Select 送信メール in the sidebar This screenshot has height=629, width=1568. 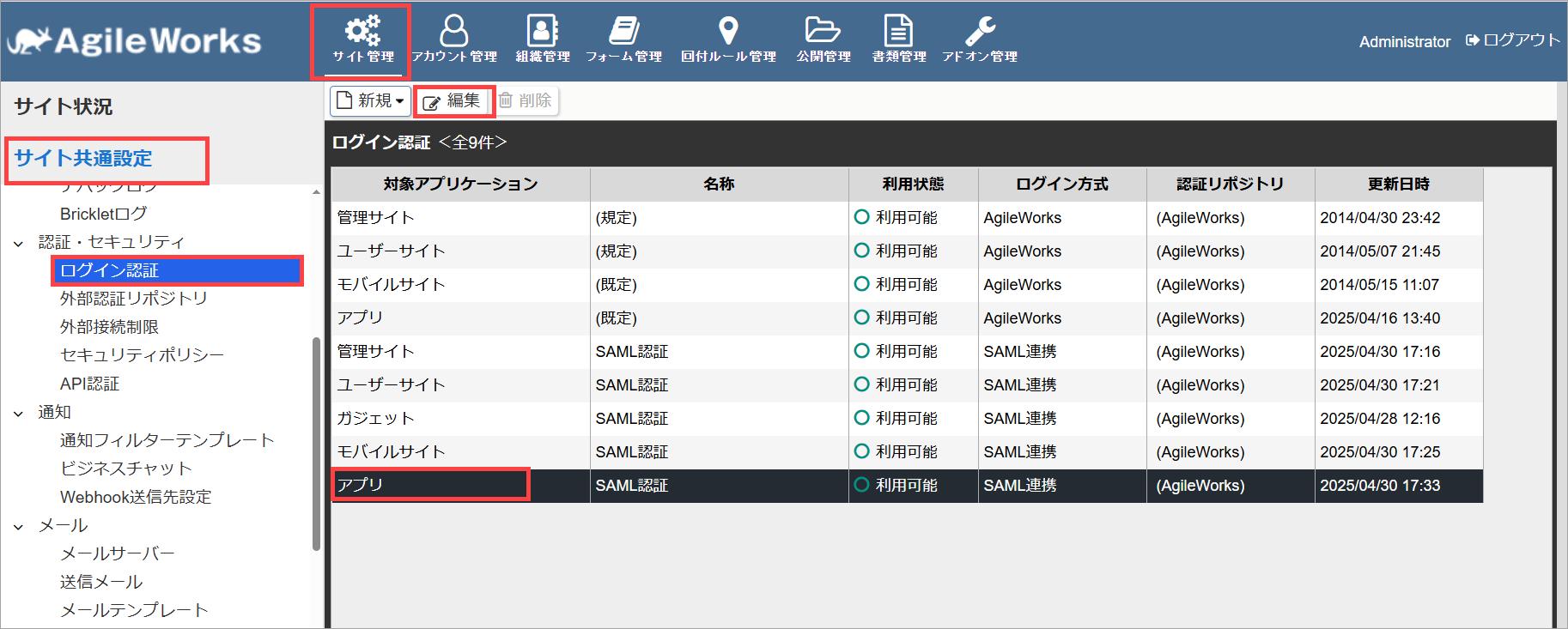pyautogui.click(x=101, y=582)
